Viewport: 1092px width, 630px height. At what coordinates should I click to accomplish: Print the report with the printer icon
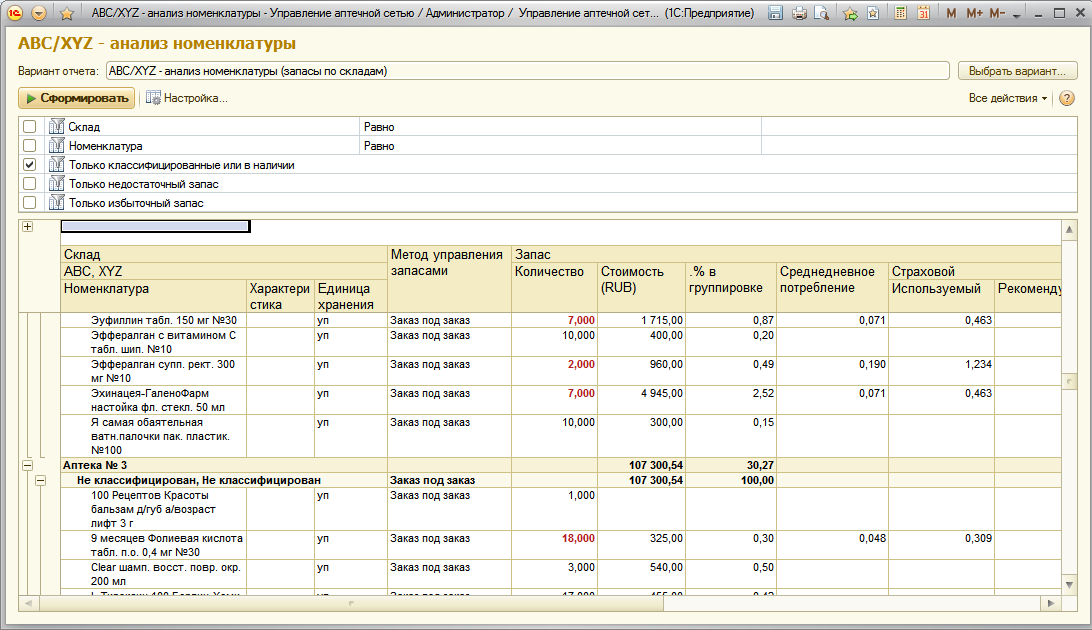tap(799, 13)
